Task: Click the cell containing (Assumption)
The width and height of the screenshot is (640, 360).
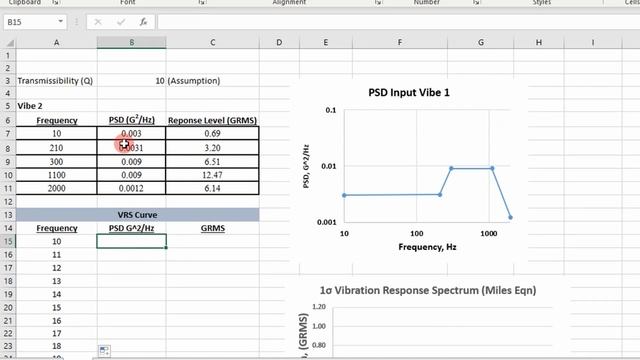Action: pyautogui.click(x=213, y=80)
